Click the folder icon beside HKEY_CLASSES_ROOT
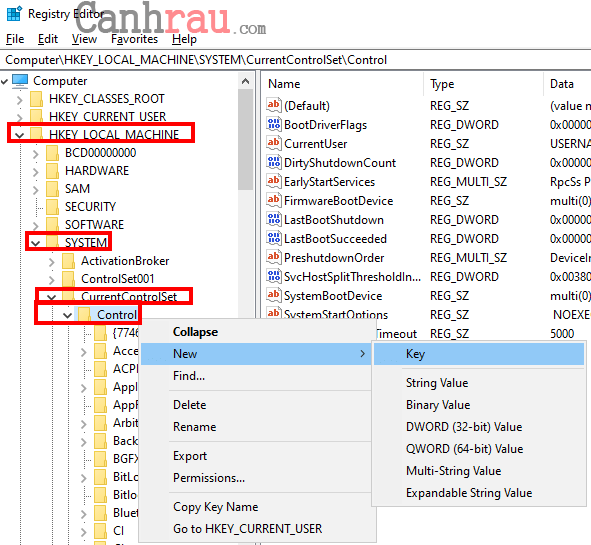 [x=37, y=99]
